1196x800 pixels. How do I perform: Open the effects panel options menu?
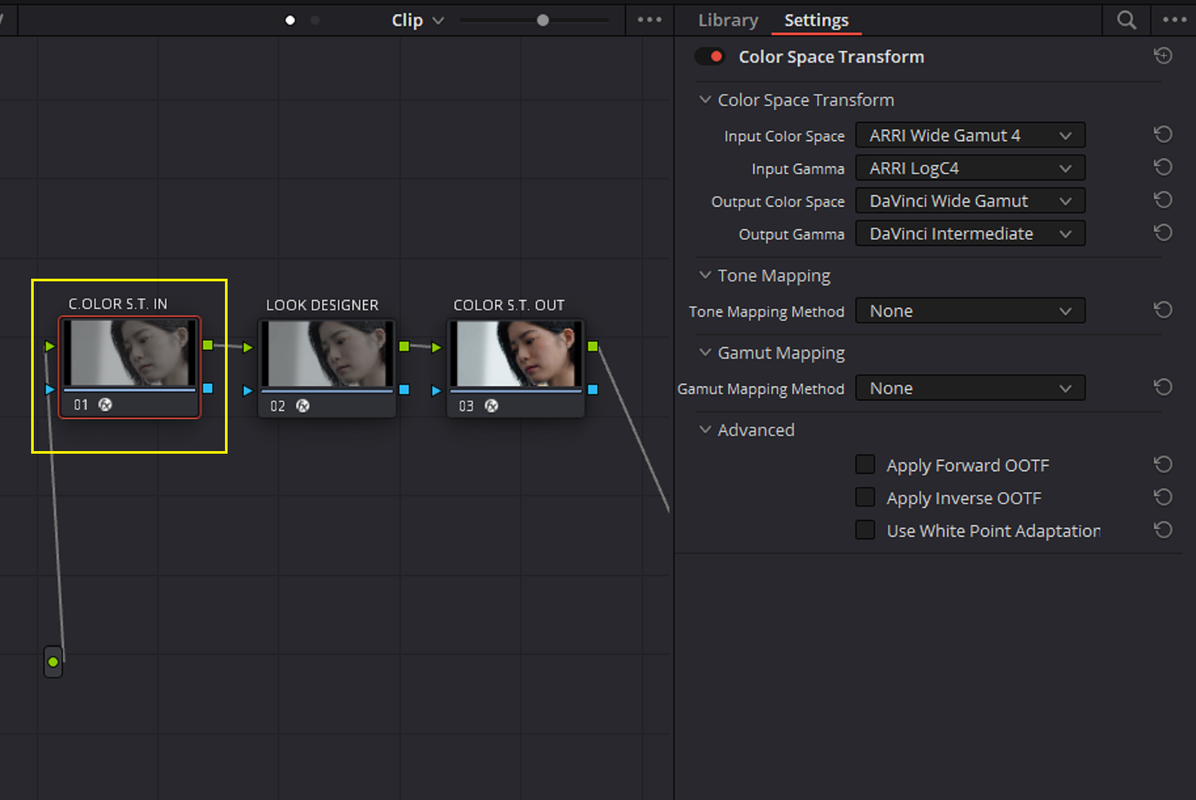click(1175, 20)
